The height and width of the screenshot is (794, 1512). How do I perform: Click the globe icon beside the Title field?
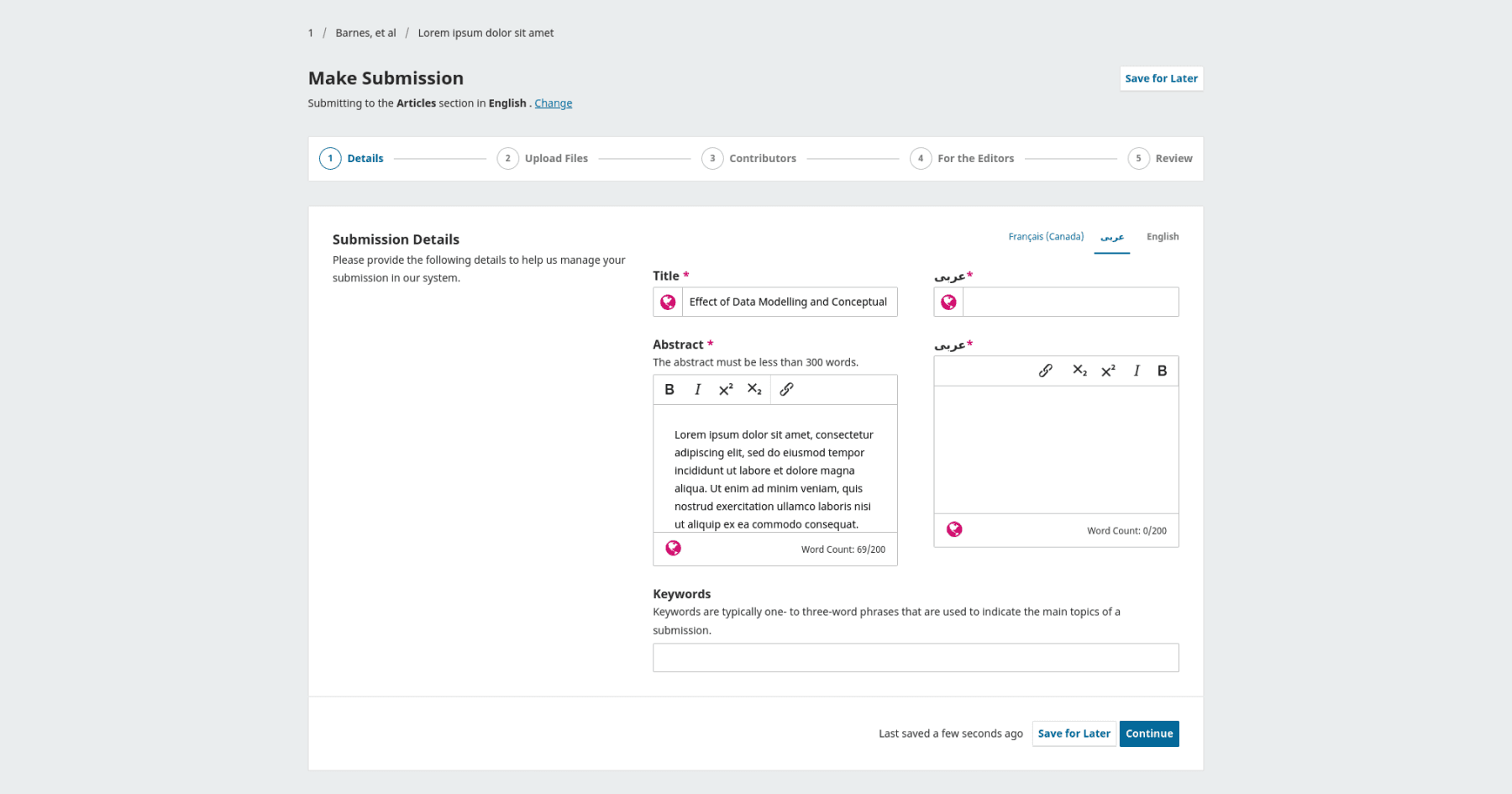coord(668,301)
